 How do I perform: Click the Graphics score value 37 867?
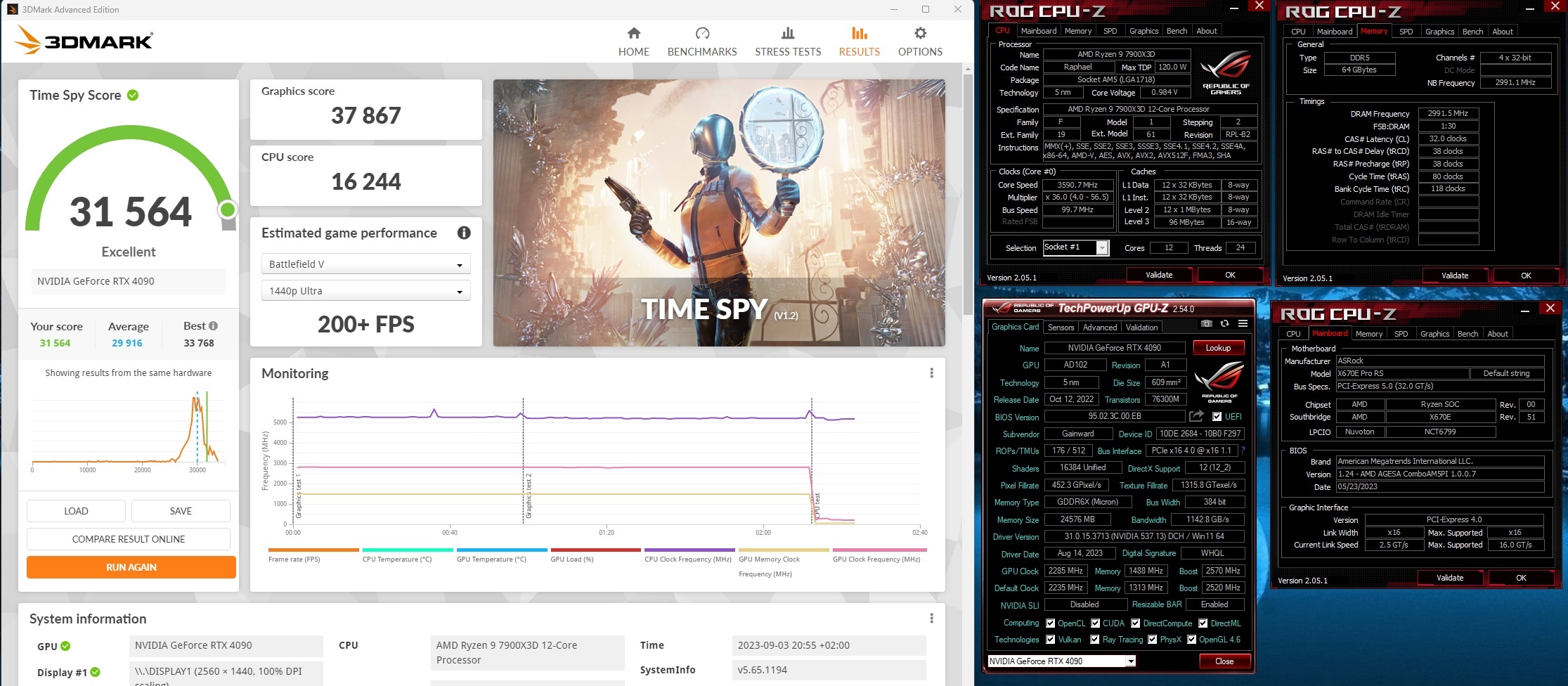(366, 115)
